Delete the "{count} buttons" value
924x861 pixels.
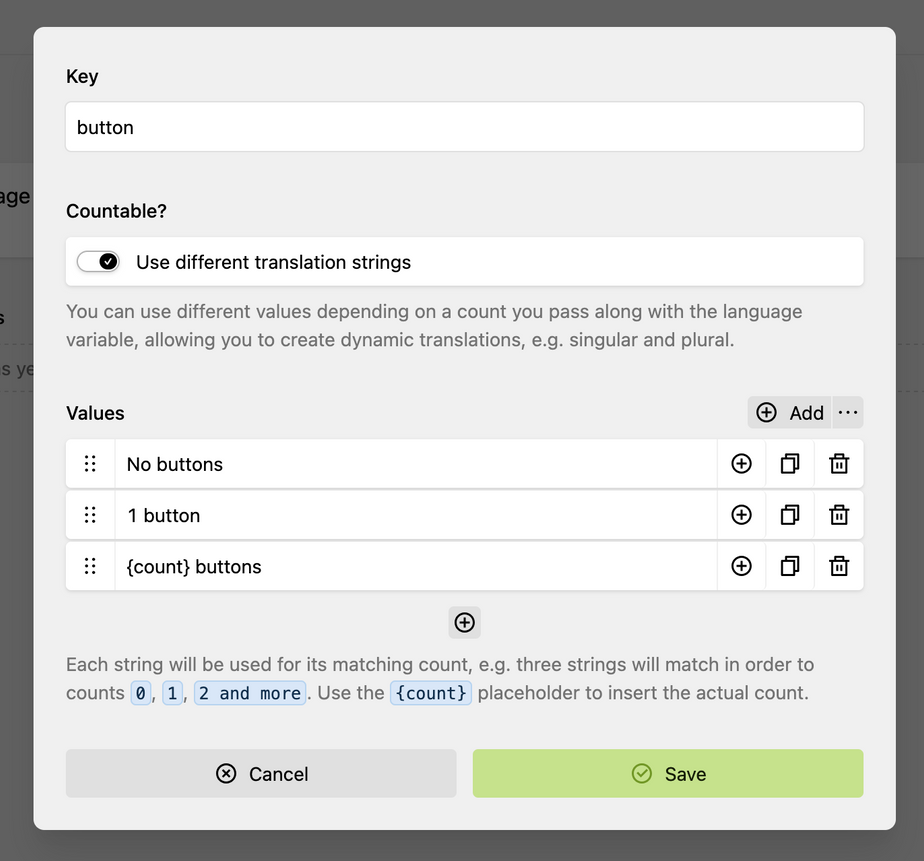tap(839, 566)
